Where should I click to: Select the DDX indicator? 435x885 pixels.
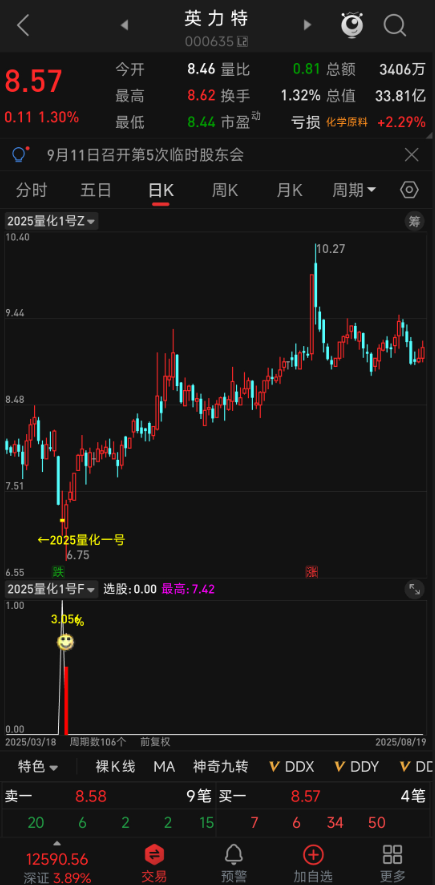292,766
